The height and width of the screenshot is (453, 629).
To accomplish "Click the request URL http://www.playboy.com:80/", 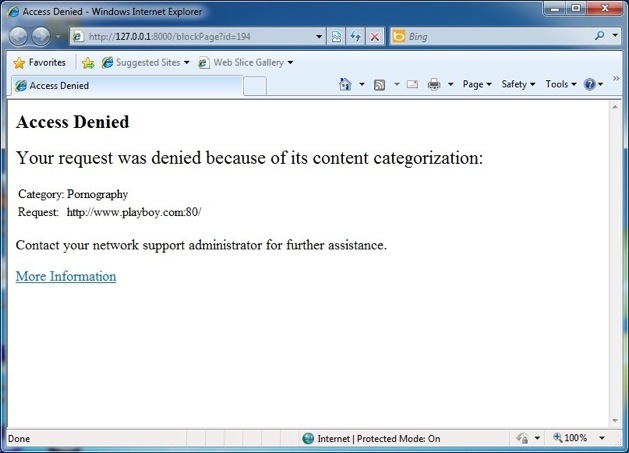I will 134,212.
